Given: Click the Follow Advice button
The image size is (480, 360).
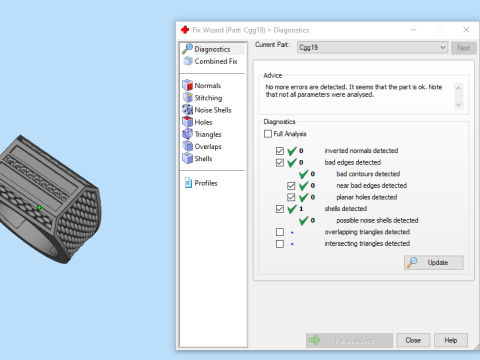Looking at the screenshot, I should click(349, 340).
